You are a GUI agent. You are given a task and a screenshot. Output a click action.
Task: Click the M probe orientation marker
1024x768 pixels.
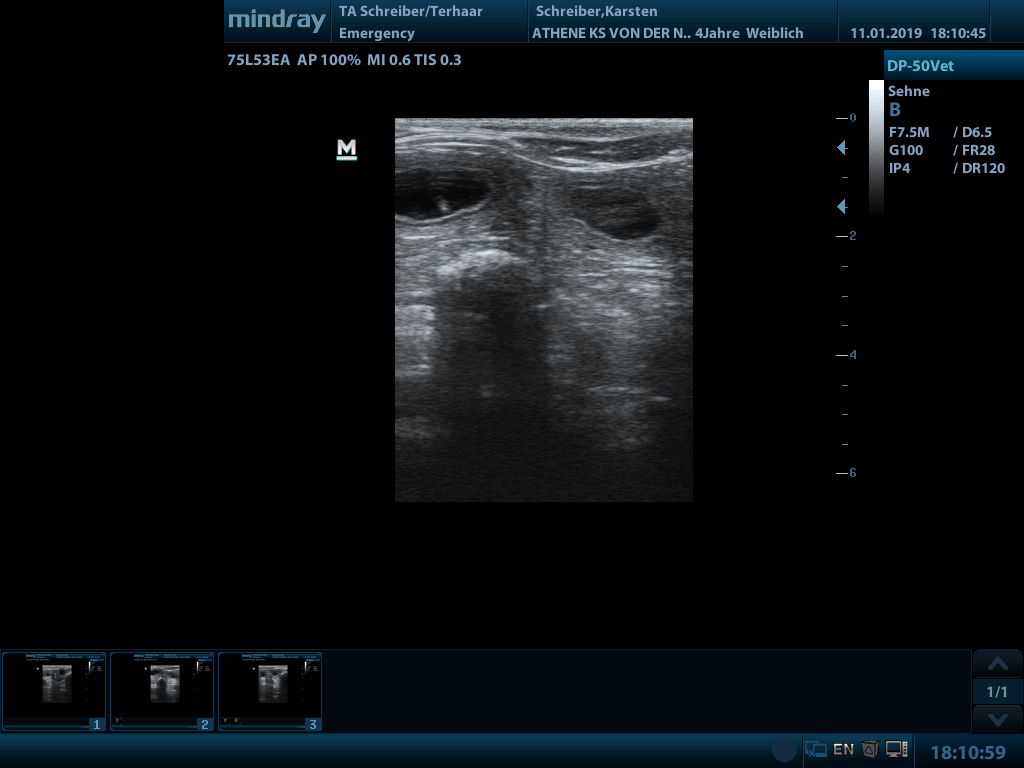346,149
